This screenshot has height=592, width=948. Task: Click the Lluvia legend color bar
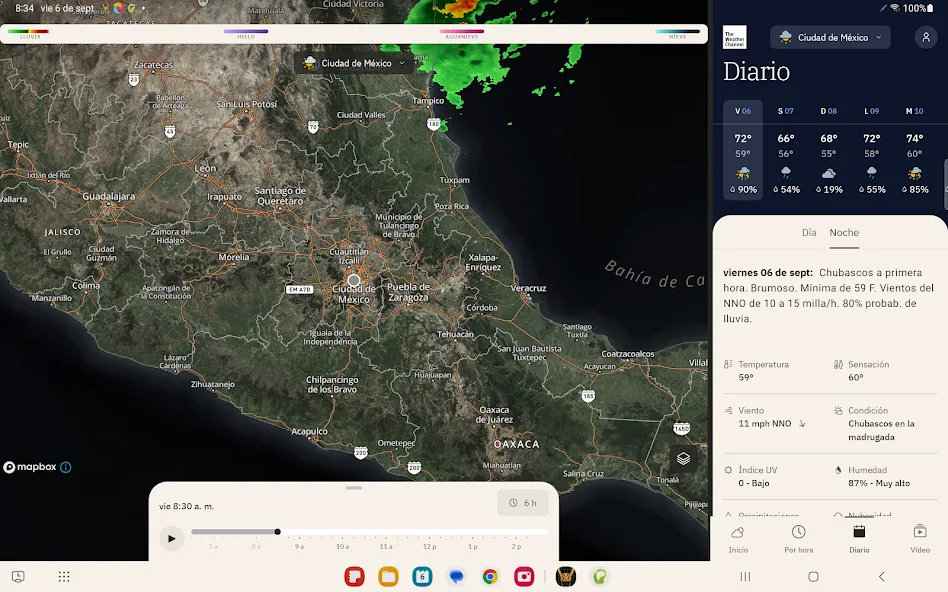tap(28, 31)
